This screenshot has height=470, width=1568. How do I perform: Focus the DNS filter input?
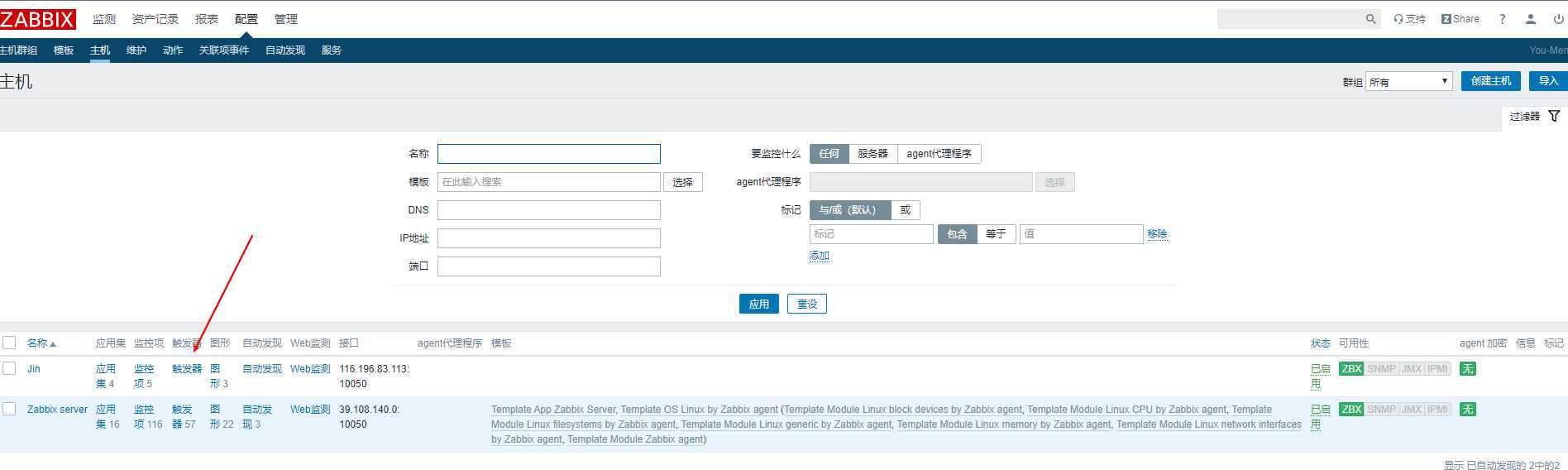click(x=549, y=210)
